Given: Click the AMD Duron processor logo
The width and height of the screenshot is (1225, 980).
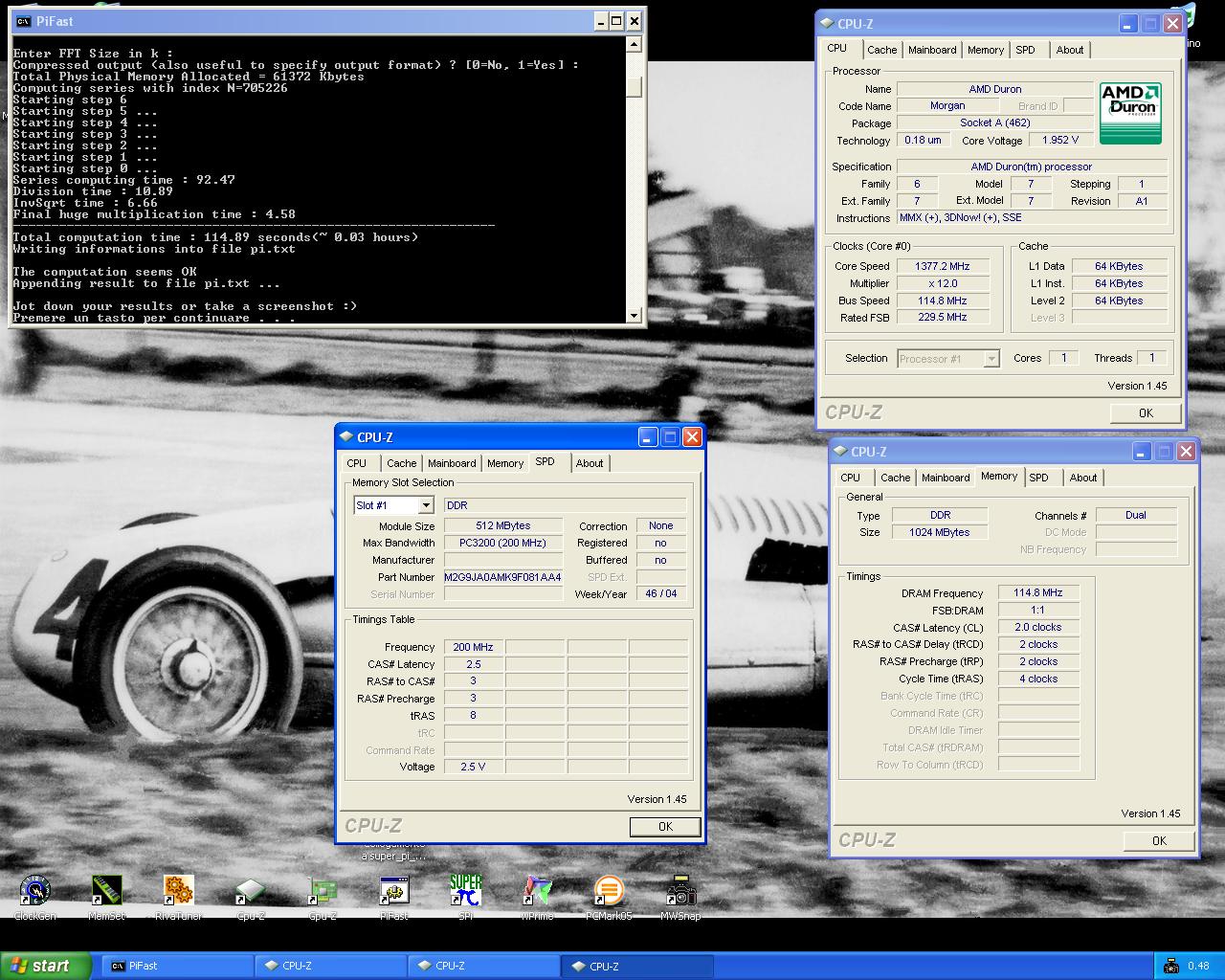Looking at the screenshot, I should pos(1130,113).
